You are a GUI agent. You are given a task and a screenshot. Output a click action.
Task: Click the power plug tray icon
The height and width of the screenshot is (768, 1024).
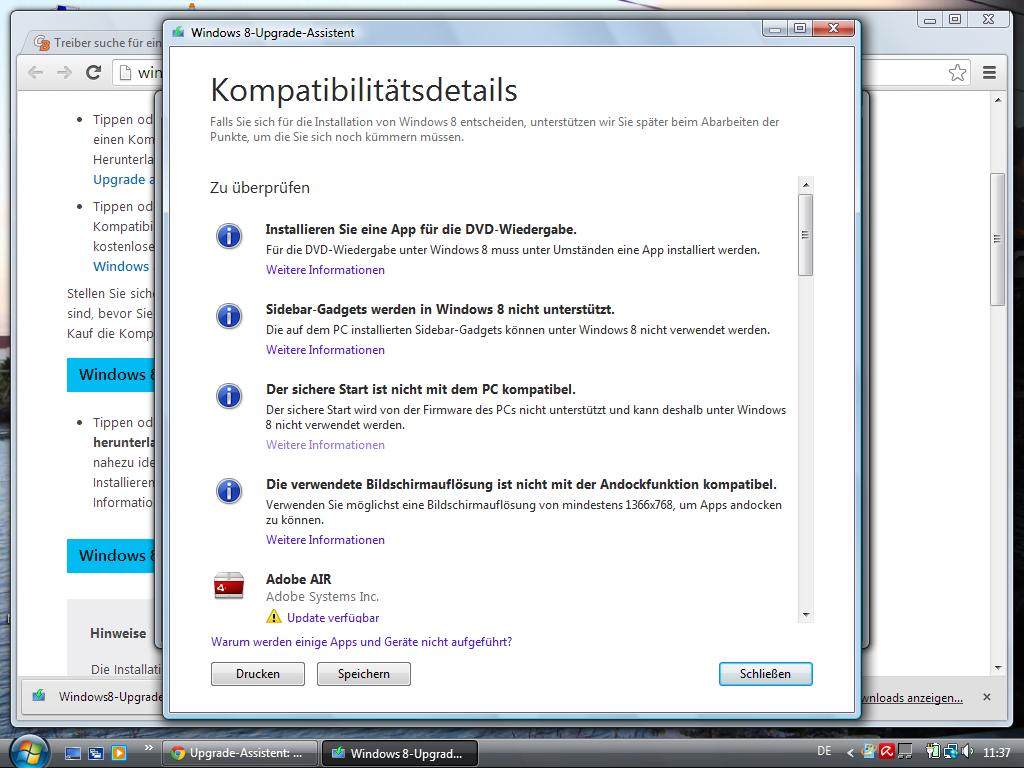(933, 752)
